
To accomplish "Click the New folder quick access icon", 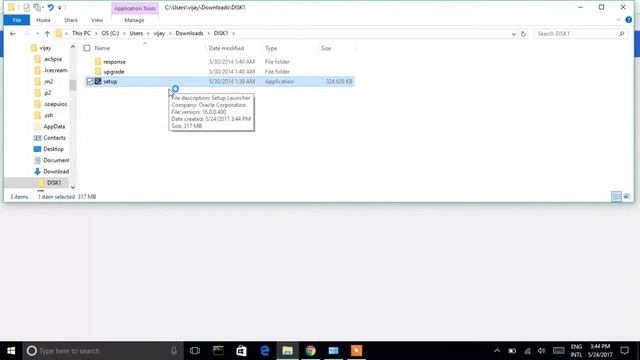I will [x=38, y=7].
